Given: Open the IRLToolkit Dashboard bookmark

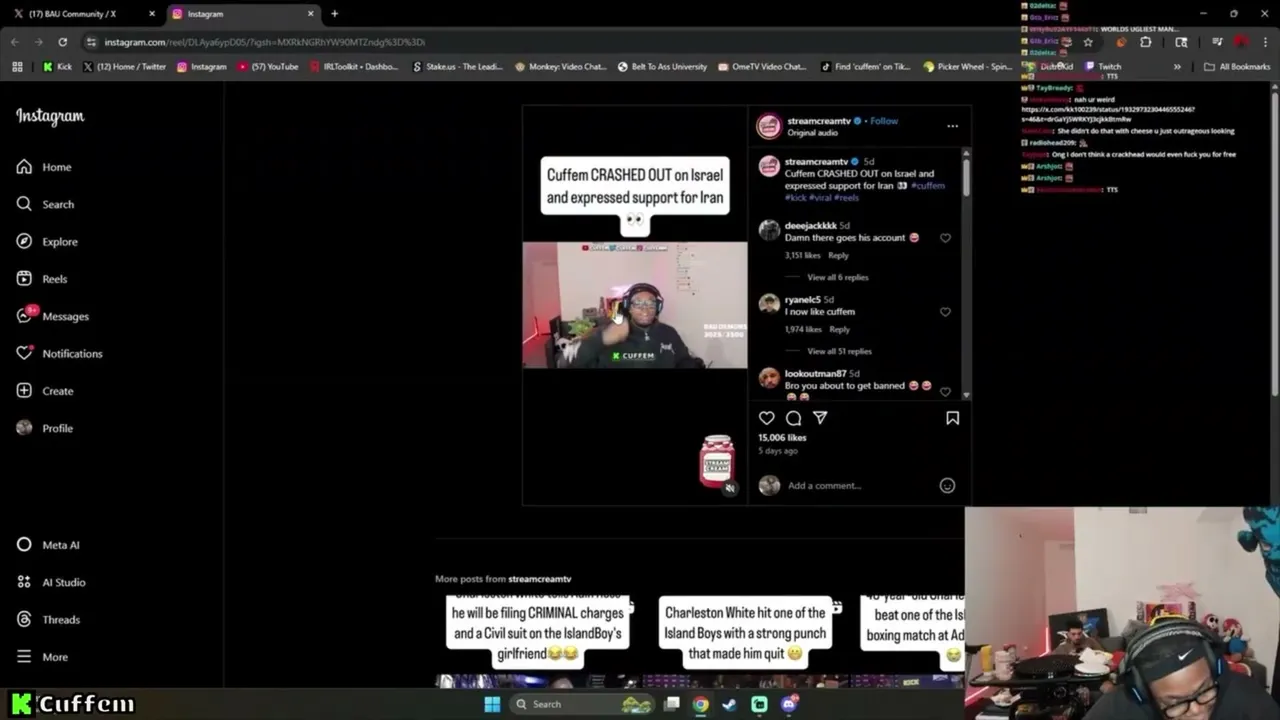Looking at the screenshot, I should (354, 67).
